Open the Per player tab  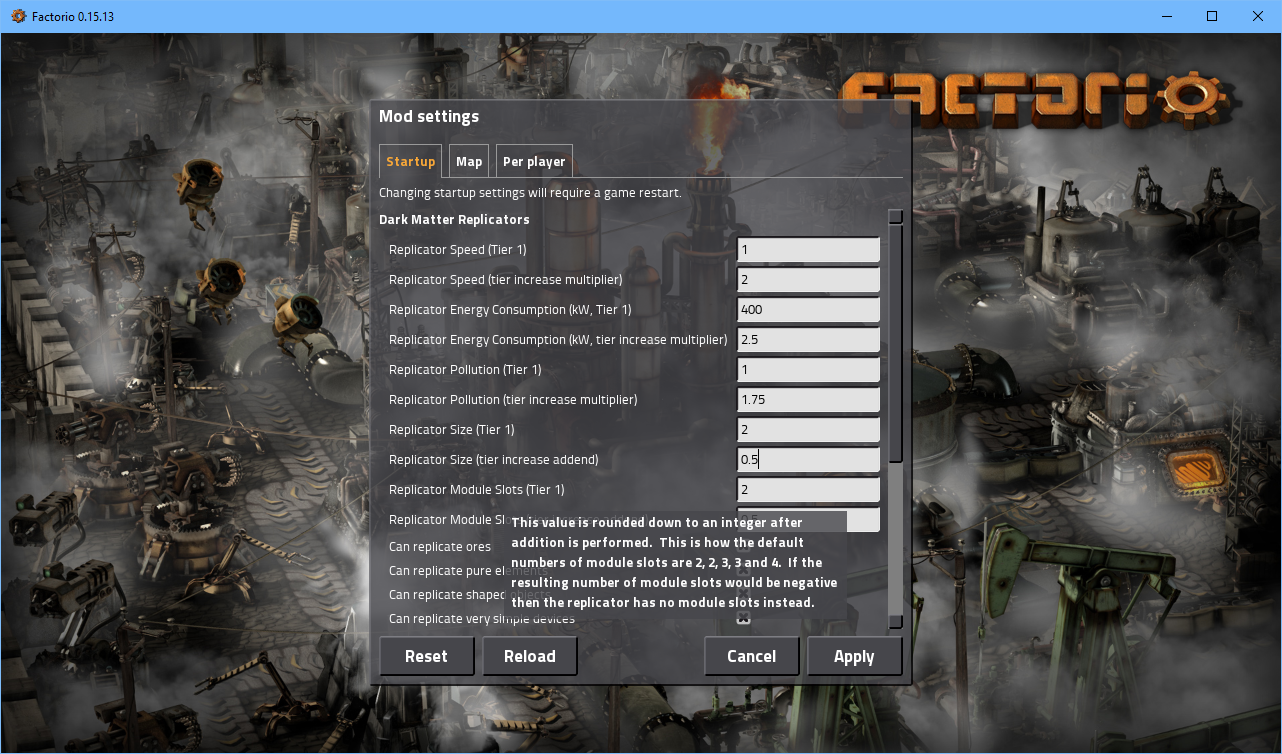[x=534, y=161]
